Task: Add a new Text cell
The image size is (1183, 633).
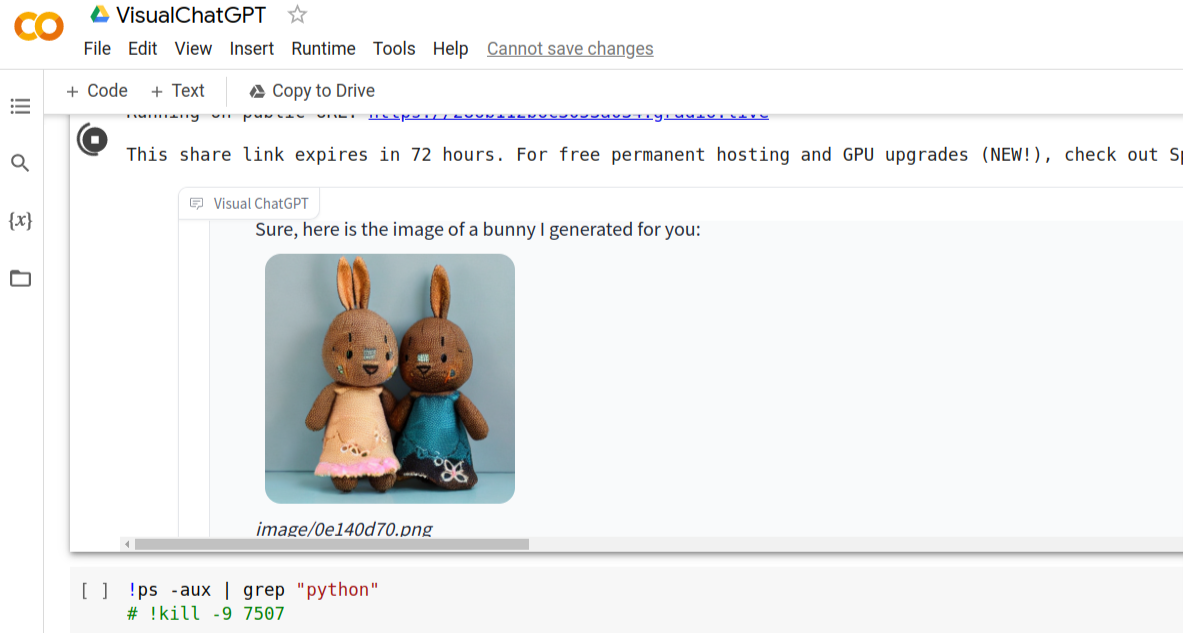Action: click(177, 91)
